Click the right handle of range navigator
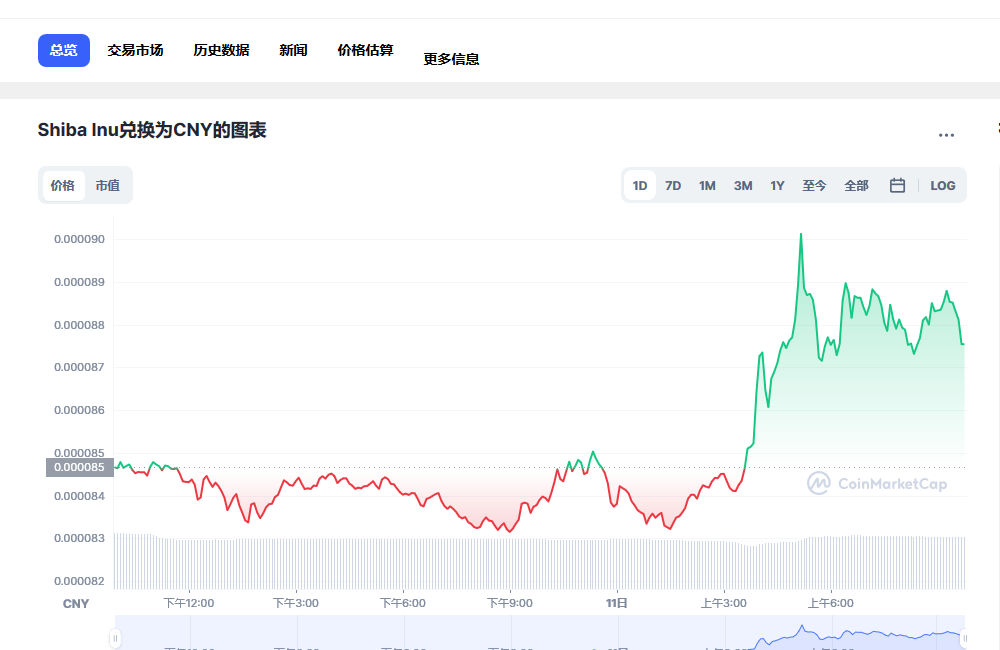Screen dimensions: 1000x650 tap(965, 638)
